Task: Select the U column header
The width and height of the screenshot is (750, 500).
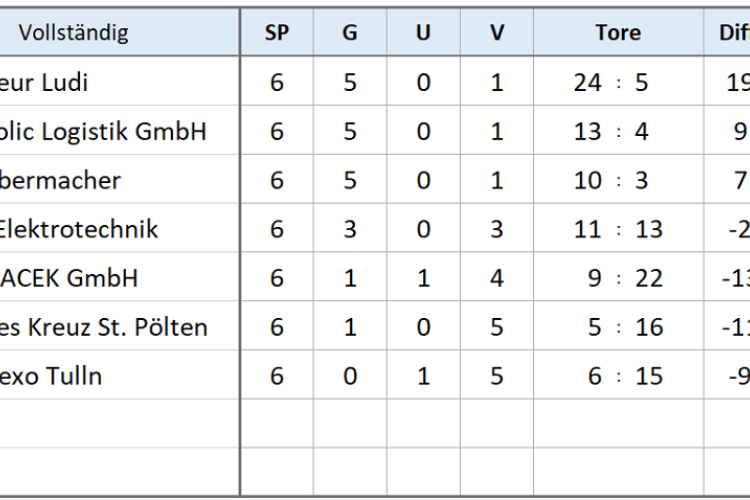Action: 423,32
